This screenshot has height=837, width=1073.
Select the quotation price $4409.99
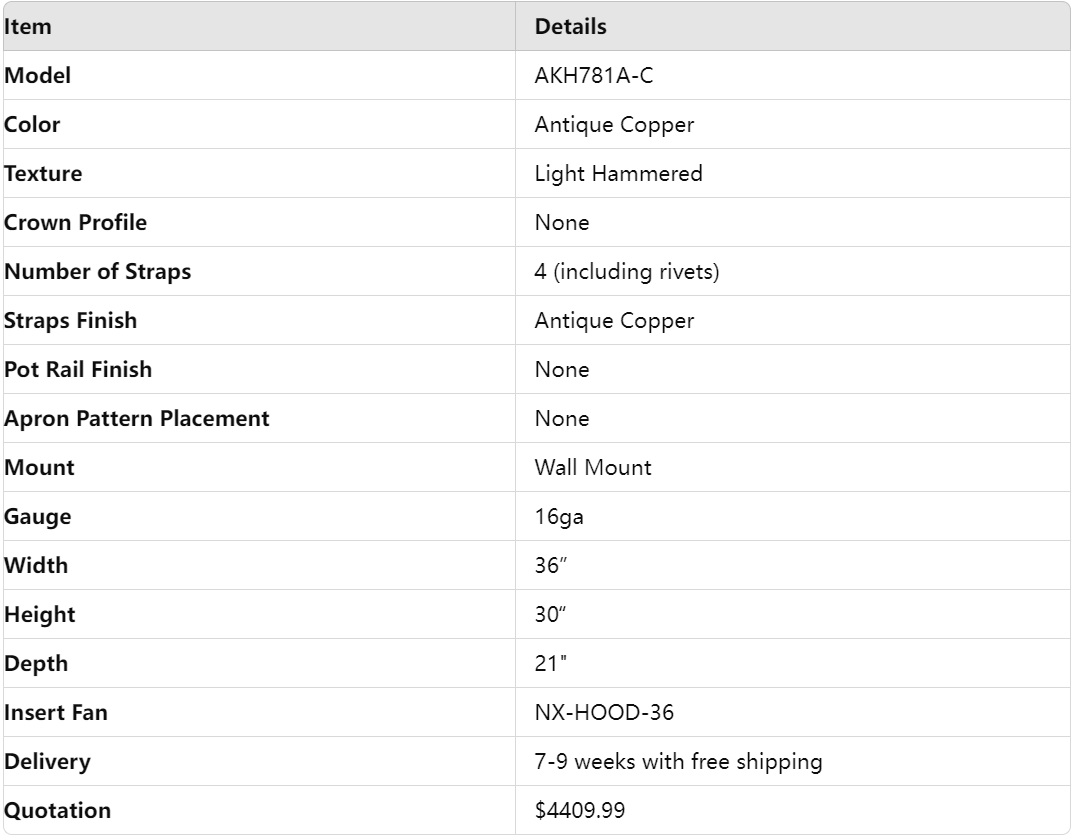pyautogui.click(x=580, y=811)
